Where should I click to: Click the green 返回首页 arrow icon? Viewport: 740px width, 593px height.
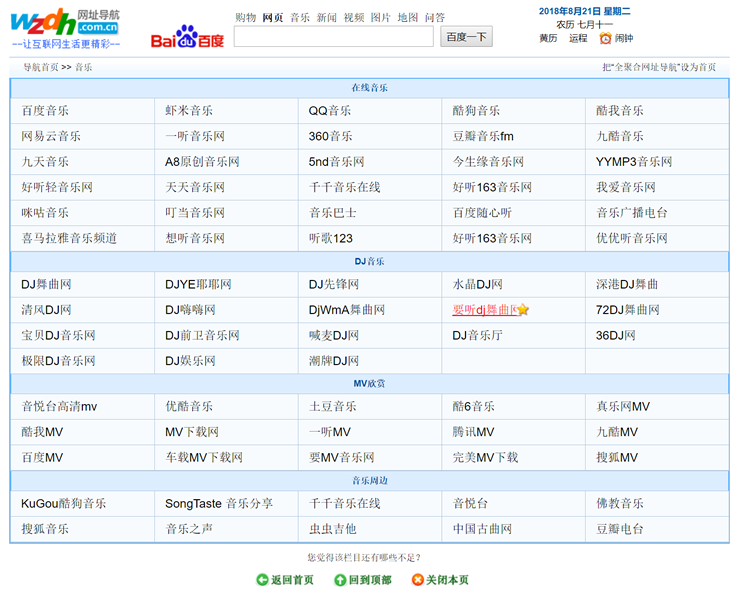262,580
